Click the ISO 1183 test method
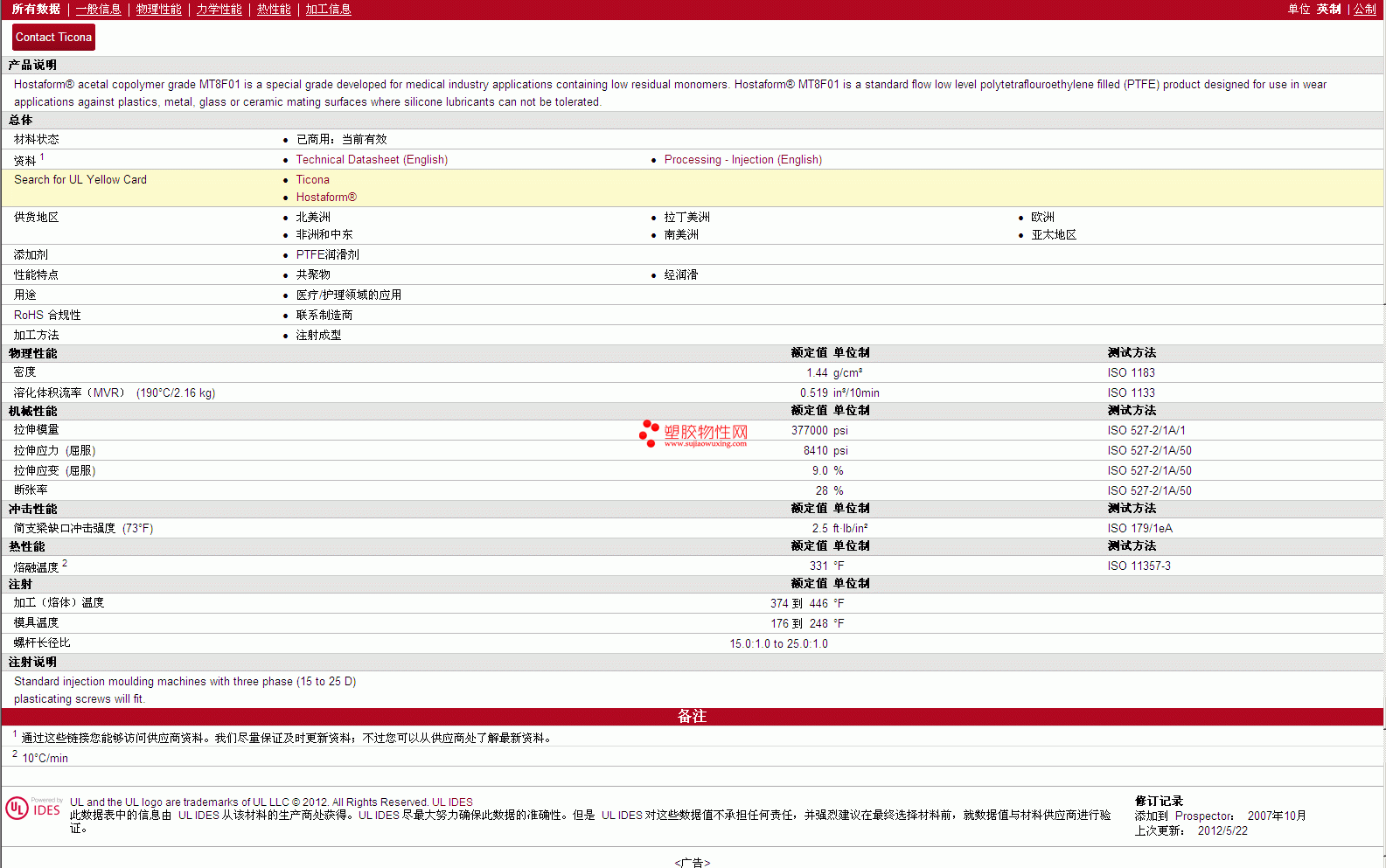The image size is (1386, 868). pos(1132,373)
